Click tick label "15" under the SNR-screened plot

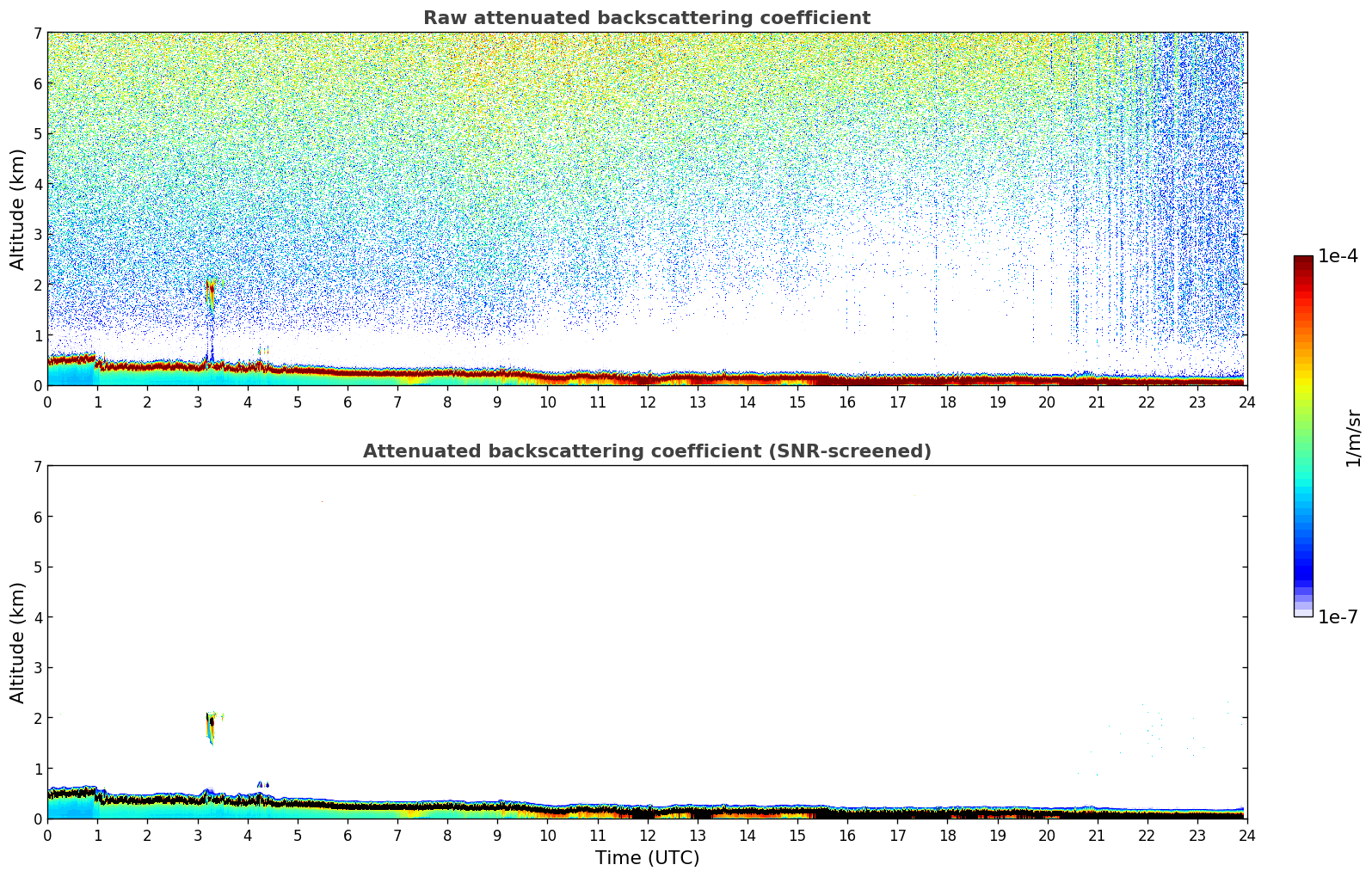[x=797, y=835]
